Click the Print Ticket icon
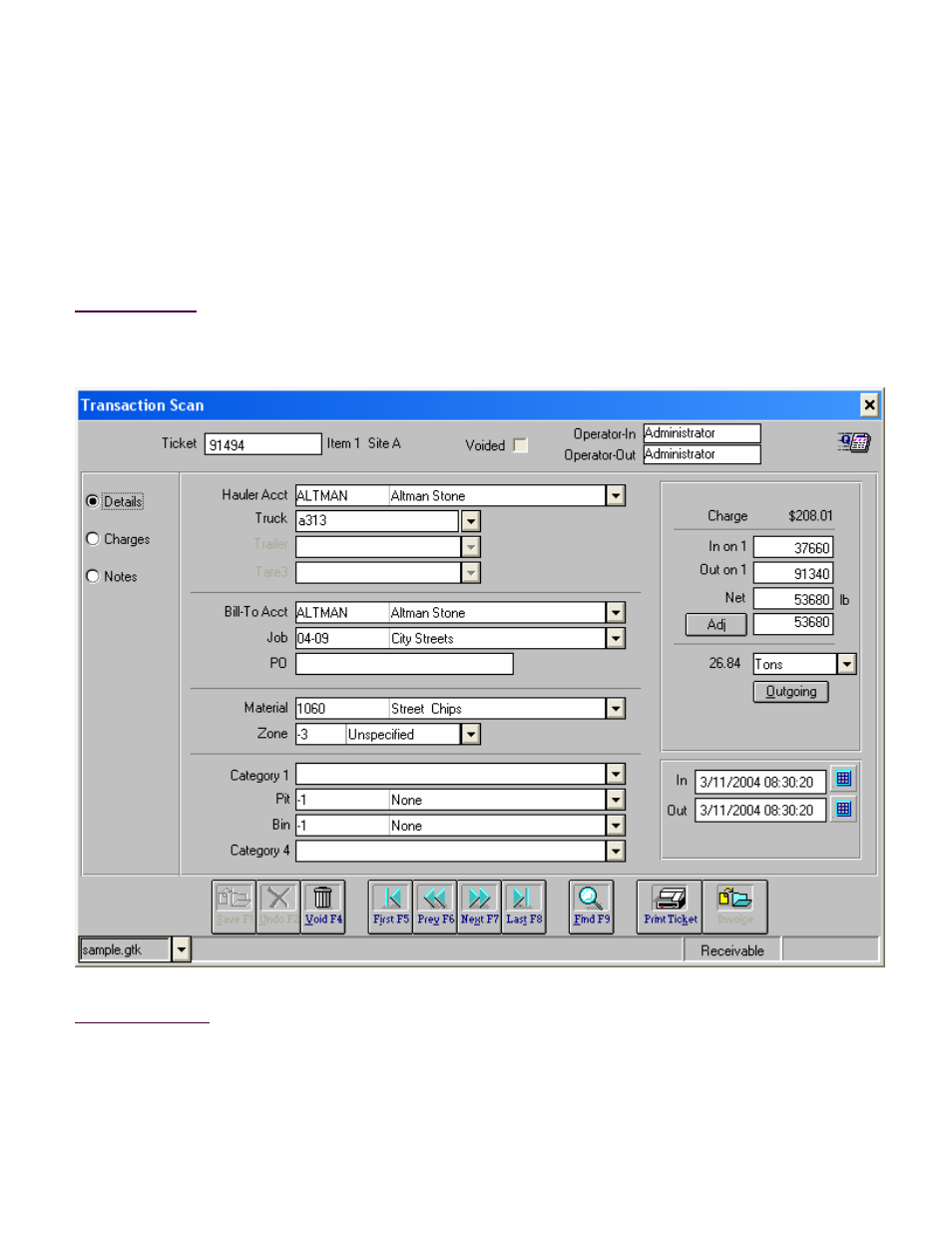The image size is (952, 1233). click(x=670, y=907)
